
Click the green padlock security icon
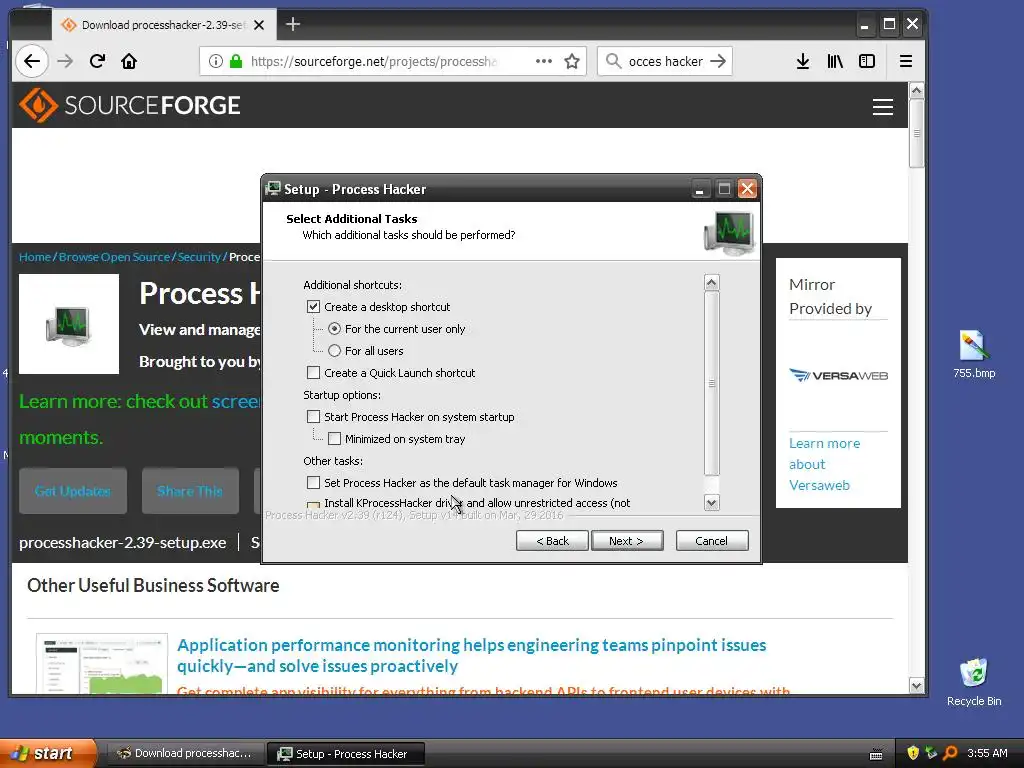tap(236, 61)
